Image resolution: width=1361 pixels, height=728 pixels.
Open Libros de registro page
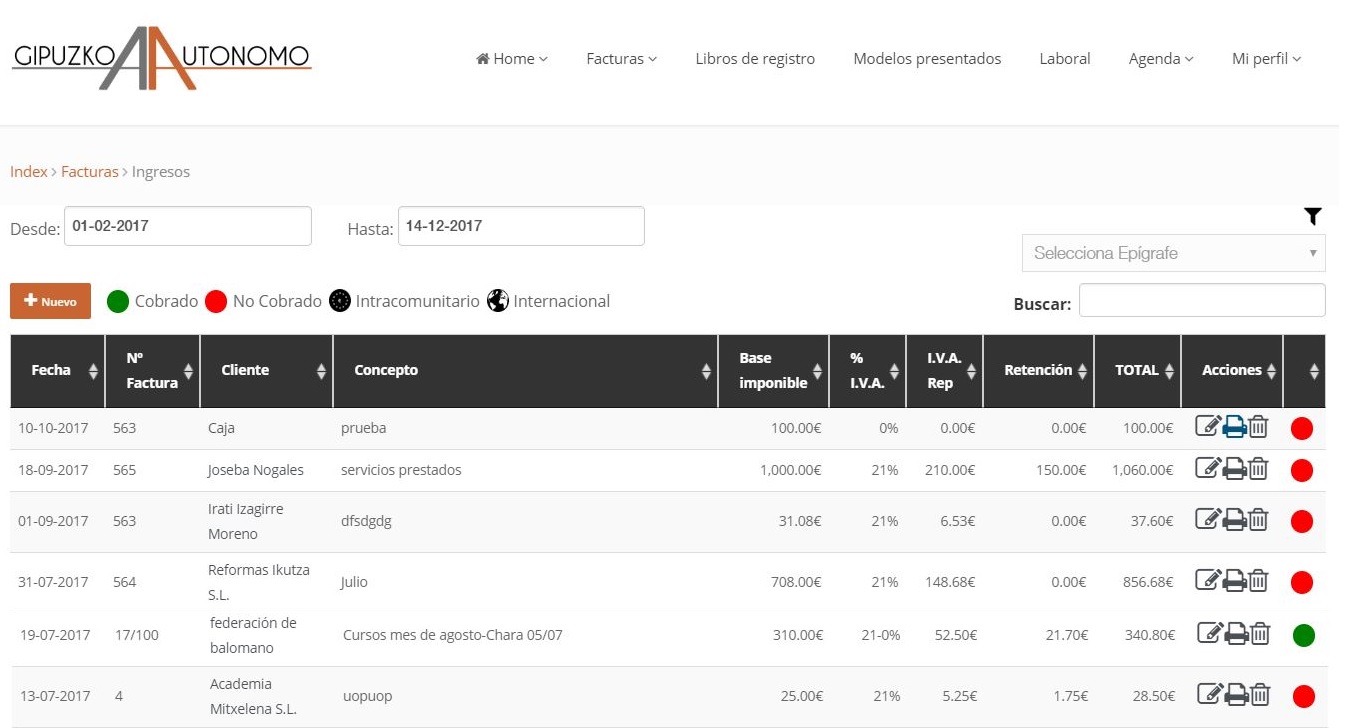click(755, 59)
